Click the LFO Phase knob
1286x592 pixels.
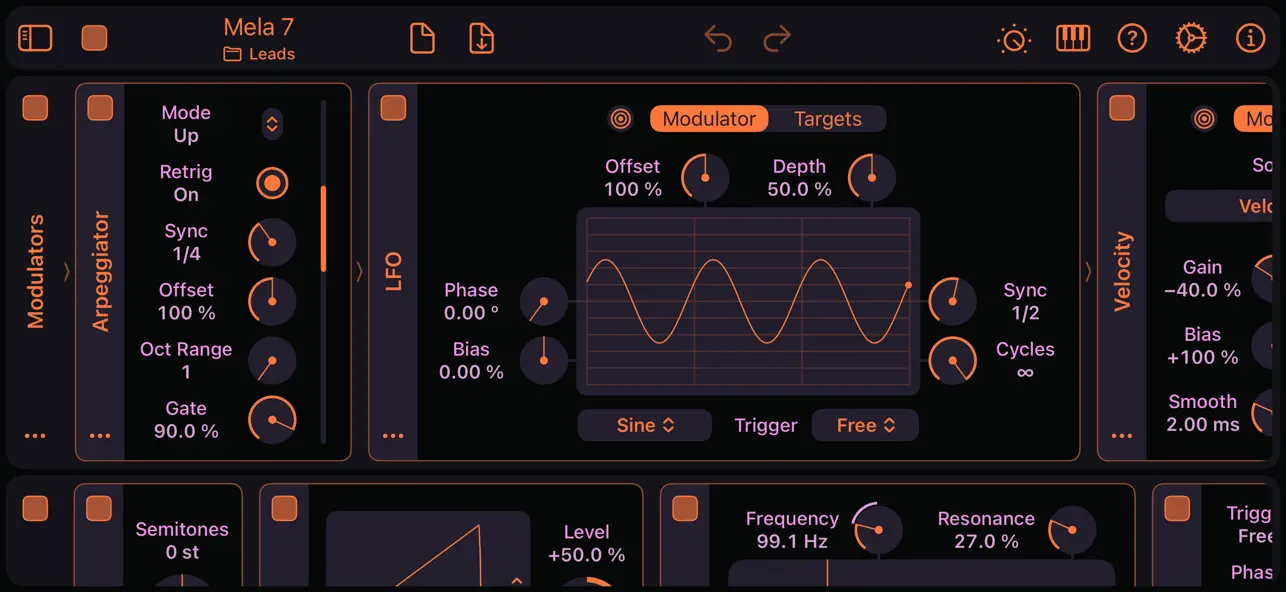point(544,301)
